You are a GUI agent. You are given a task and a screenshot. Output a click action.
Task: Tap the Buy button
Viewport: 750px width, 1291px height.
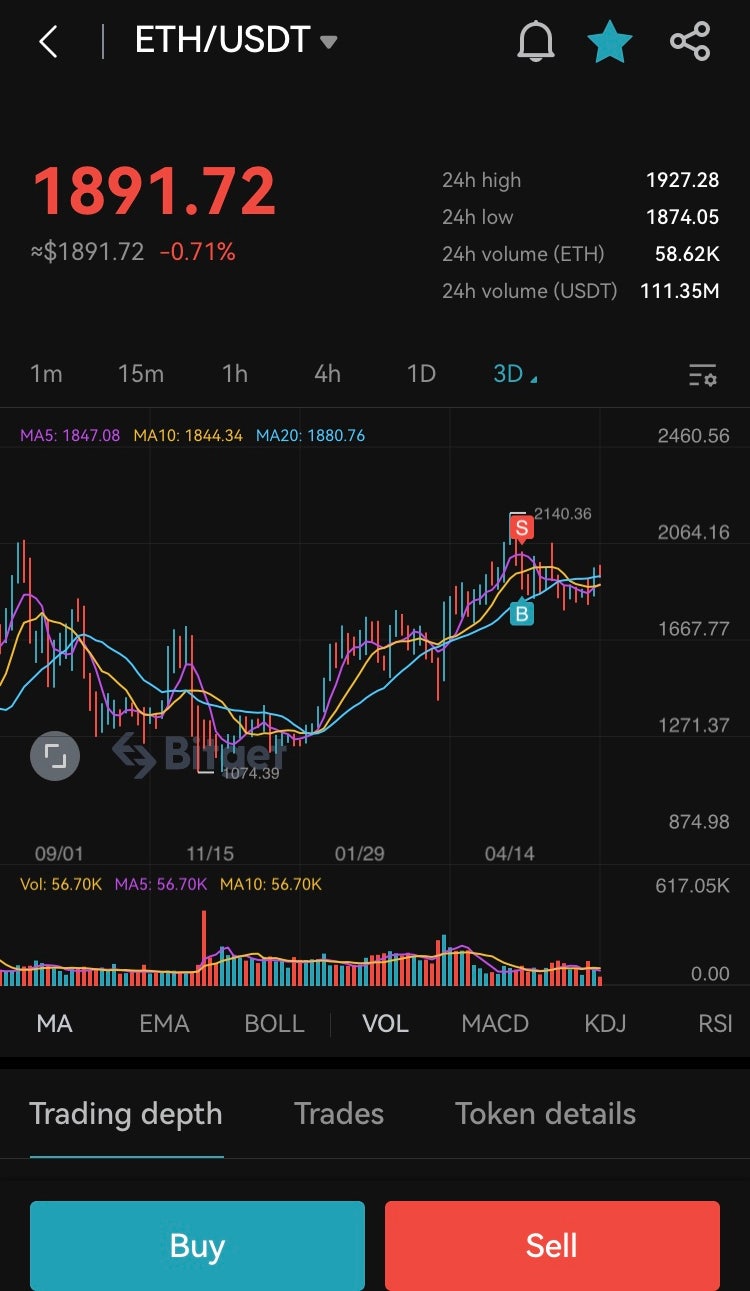197,1246
